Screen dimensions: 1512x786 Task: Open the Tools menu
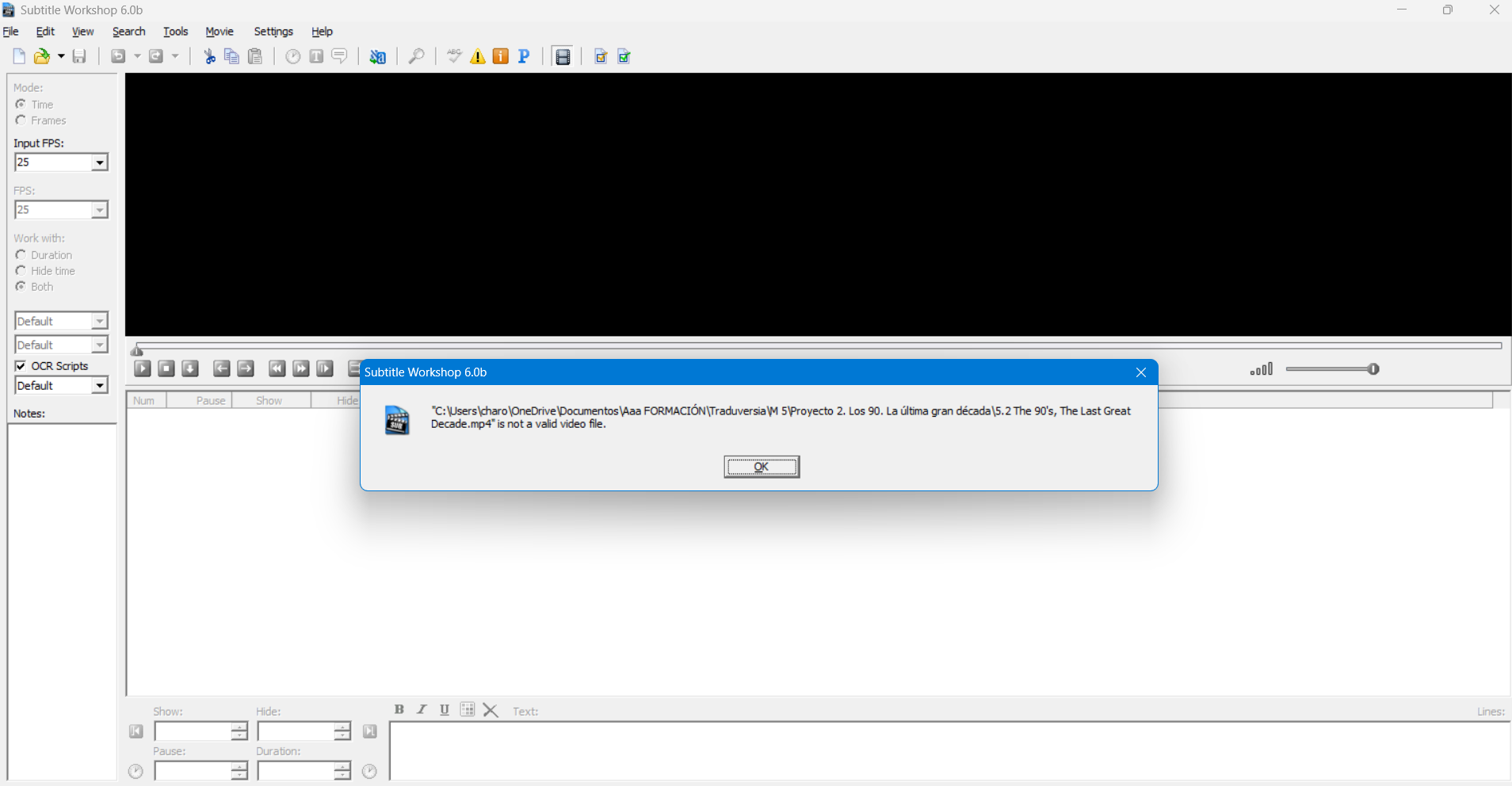point(175,32)
